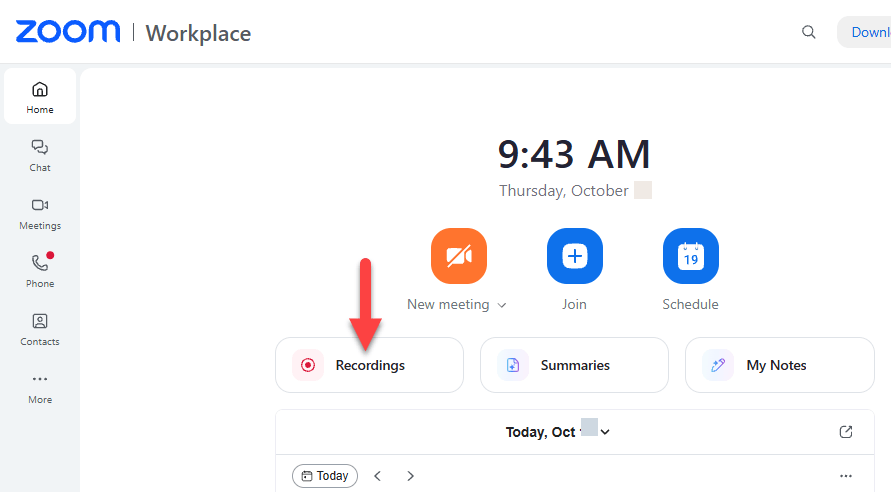The image size is (891, 492).
Task: Open Phone in the sidebar
Action: [40, 271]
